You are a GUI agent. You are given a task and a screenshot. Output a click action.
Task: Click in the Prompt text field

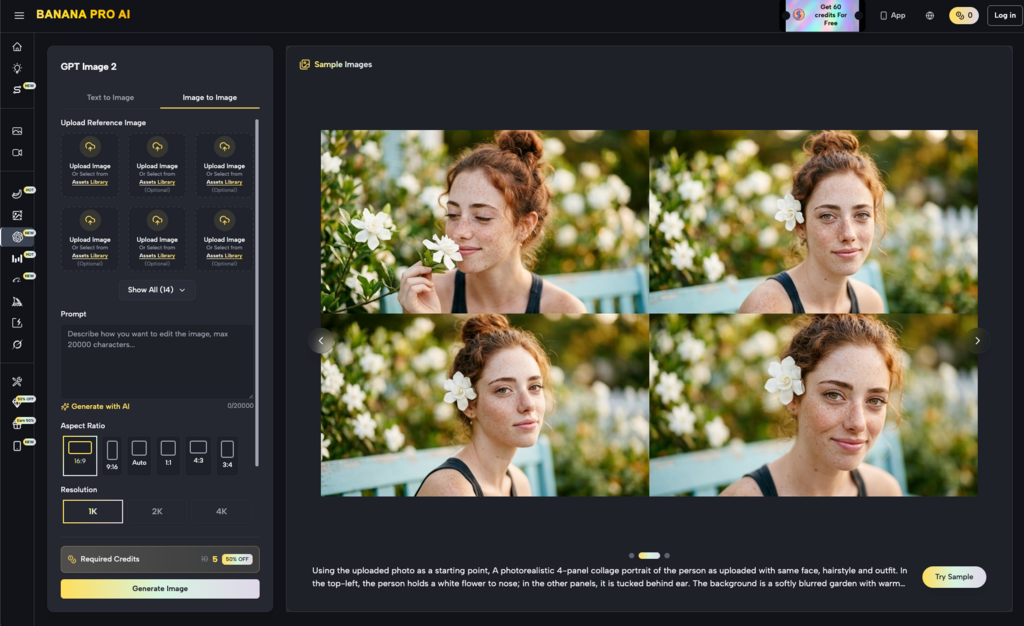coord(157,360)
